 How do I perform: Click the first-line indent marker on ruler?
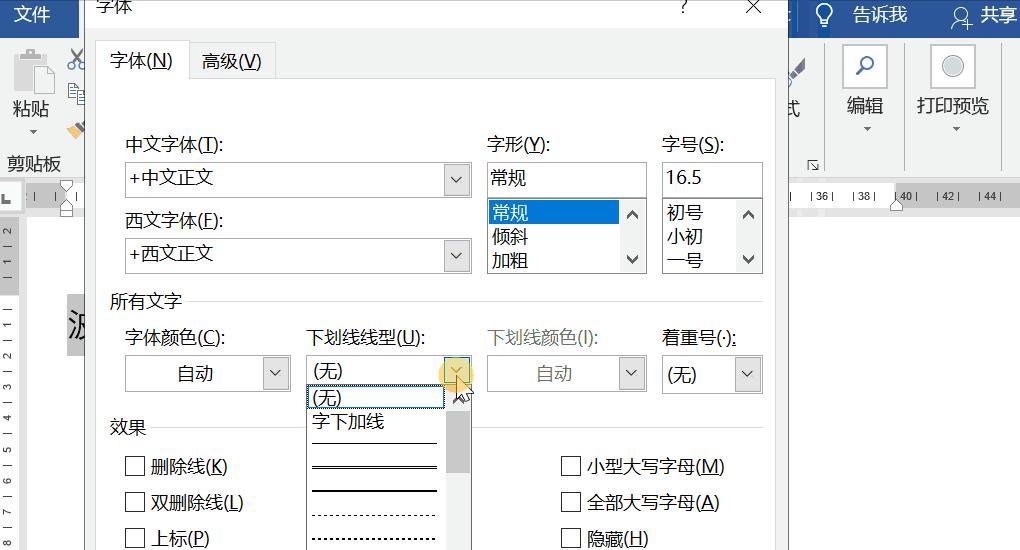pyautogui.click(x=66, y=187)
